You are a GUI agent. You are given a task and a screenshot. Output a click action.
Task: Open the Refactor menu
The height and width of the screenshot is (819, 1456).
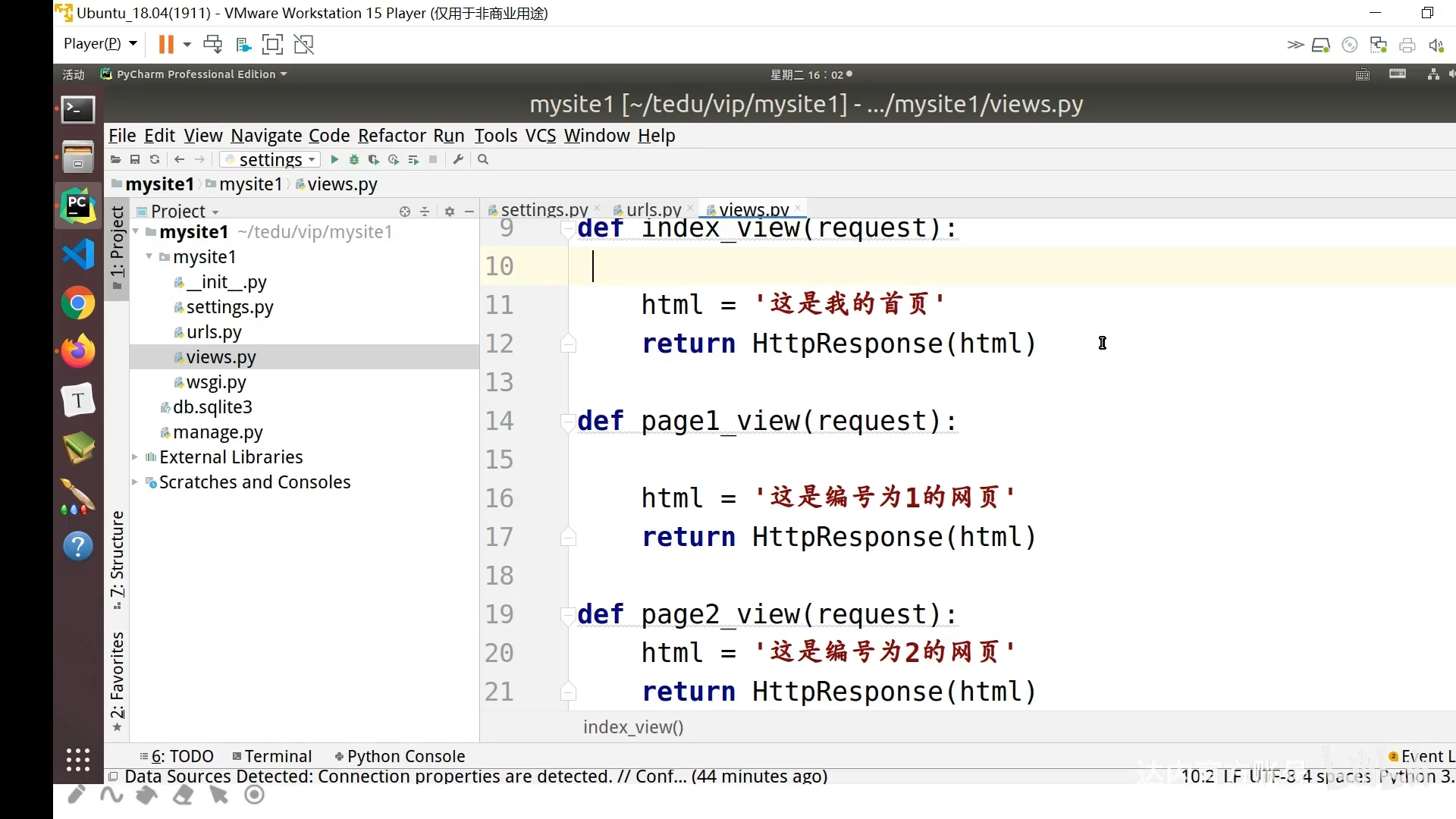391,136
